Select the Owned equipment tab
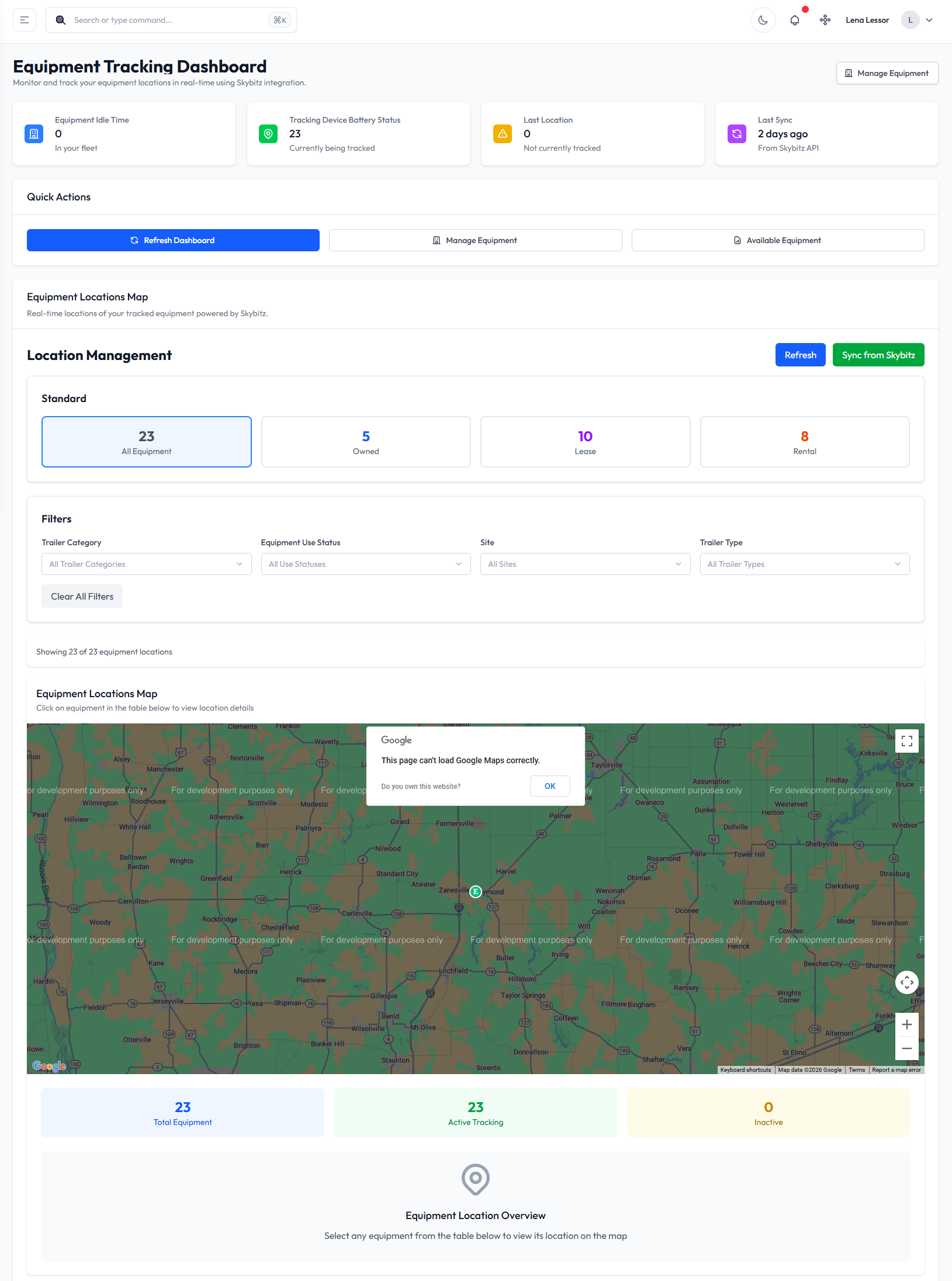This screenshot has height=1281, width=952. point(366,442)
